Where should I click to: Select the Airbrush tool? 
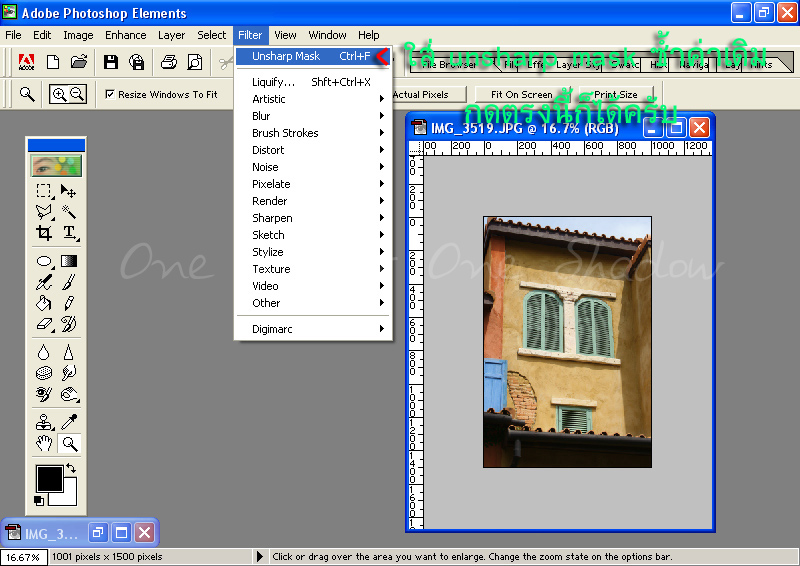[44, 282]
